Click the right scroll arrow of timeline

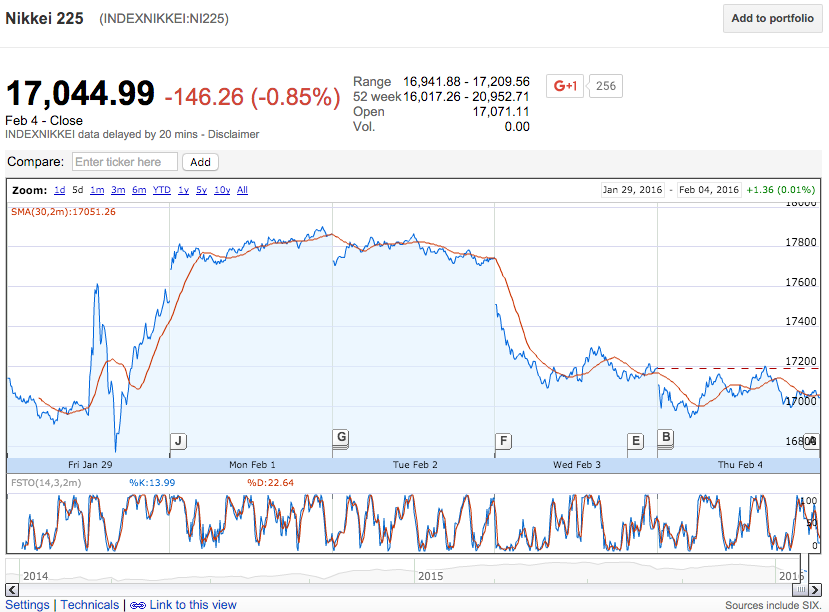(815, 590)
